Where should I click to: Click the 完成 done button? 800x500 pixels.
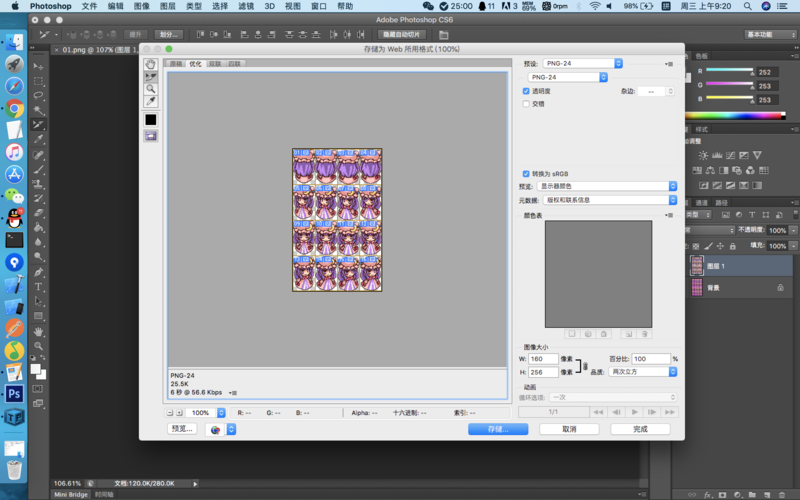click(640, 429)
